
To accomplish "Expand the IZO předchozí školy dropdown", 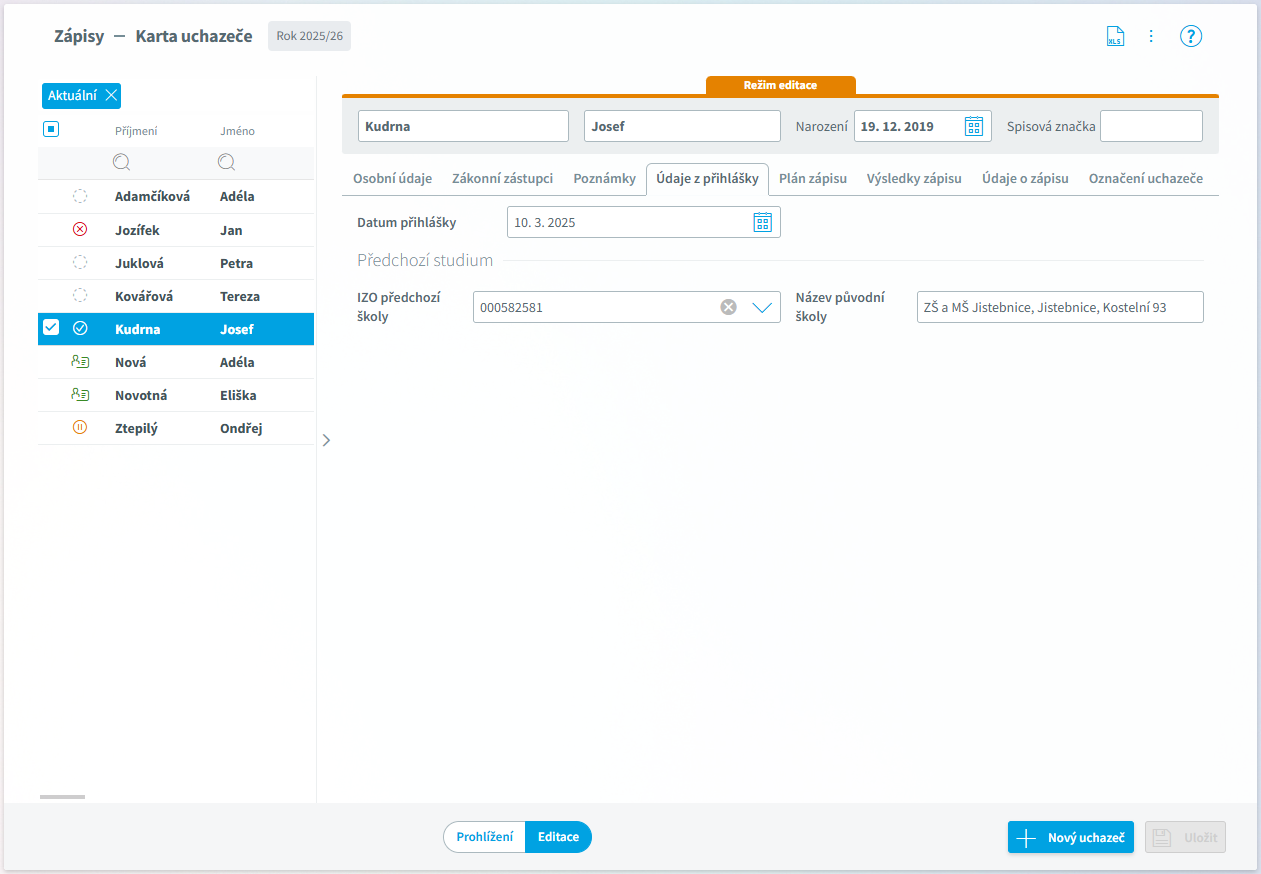I will pyautogui.click(x=762, y=307).
